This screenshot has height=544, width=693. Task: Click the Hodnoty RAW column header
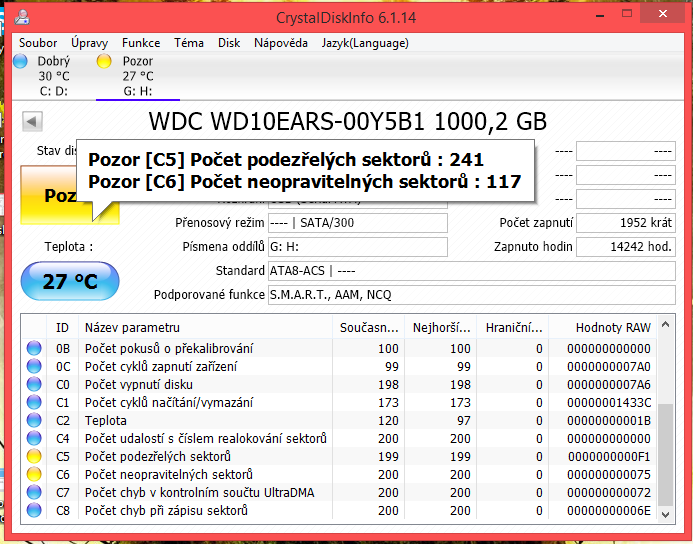click(603, 327)
